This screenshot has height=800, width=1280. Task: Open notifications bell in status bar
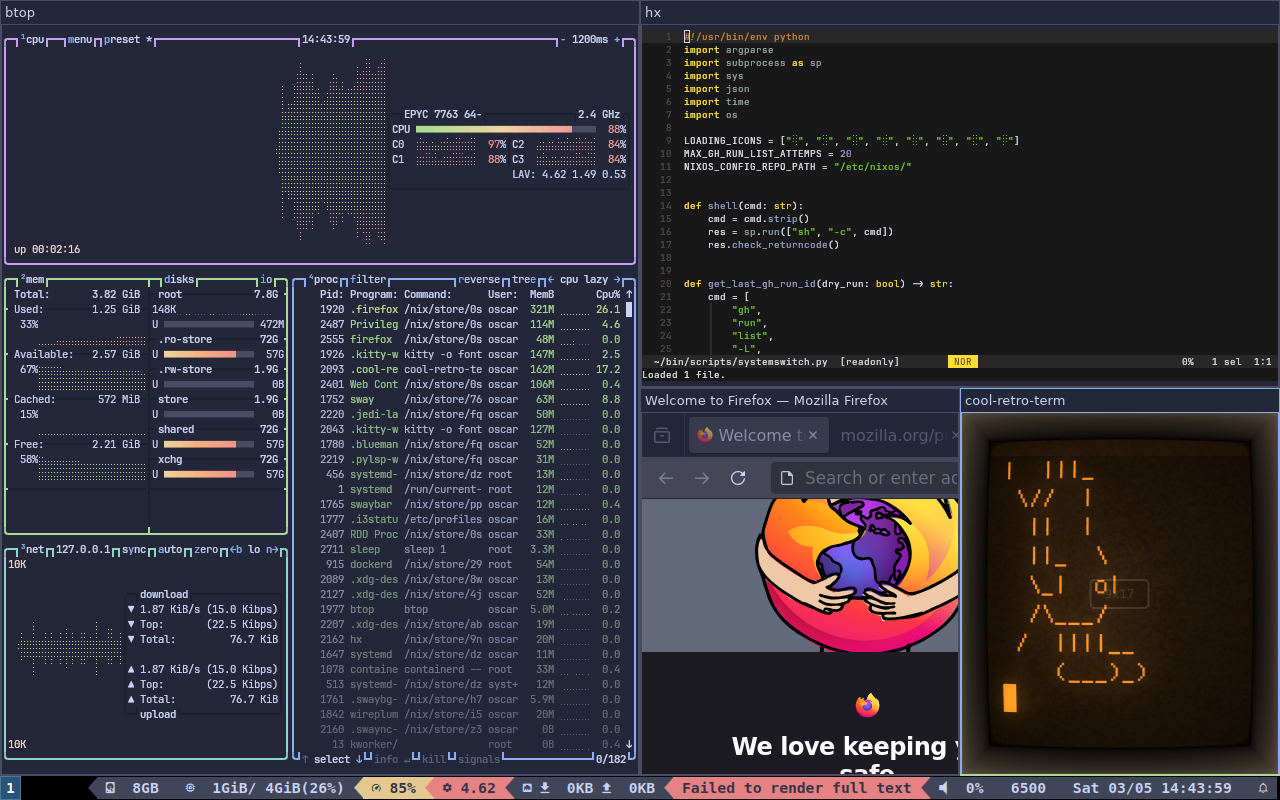pos(1262,788)
